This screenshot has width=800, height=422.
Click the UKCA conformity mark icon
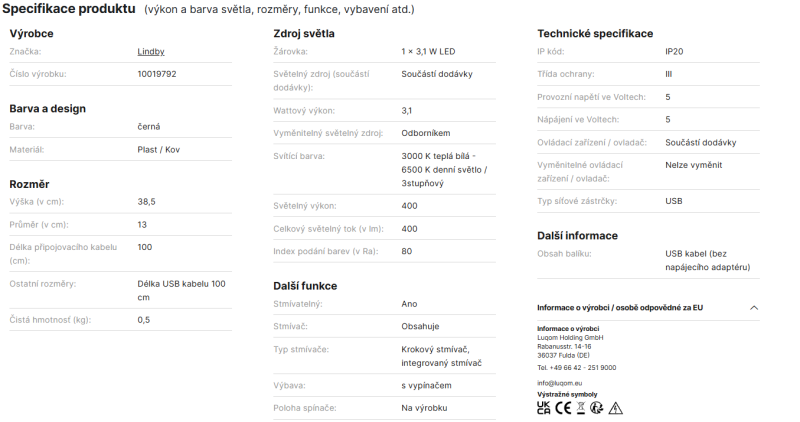(543, 408)
